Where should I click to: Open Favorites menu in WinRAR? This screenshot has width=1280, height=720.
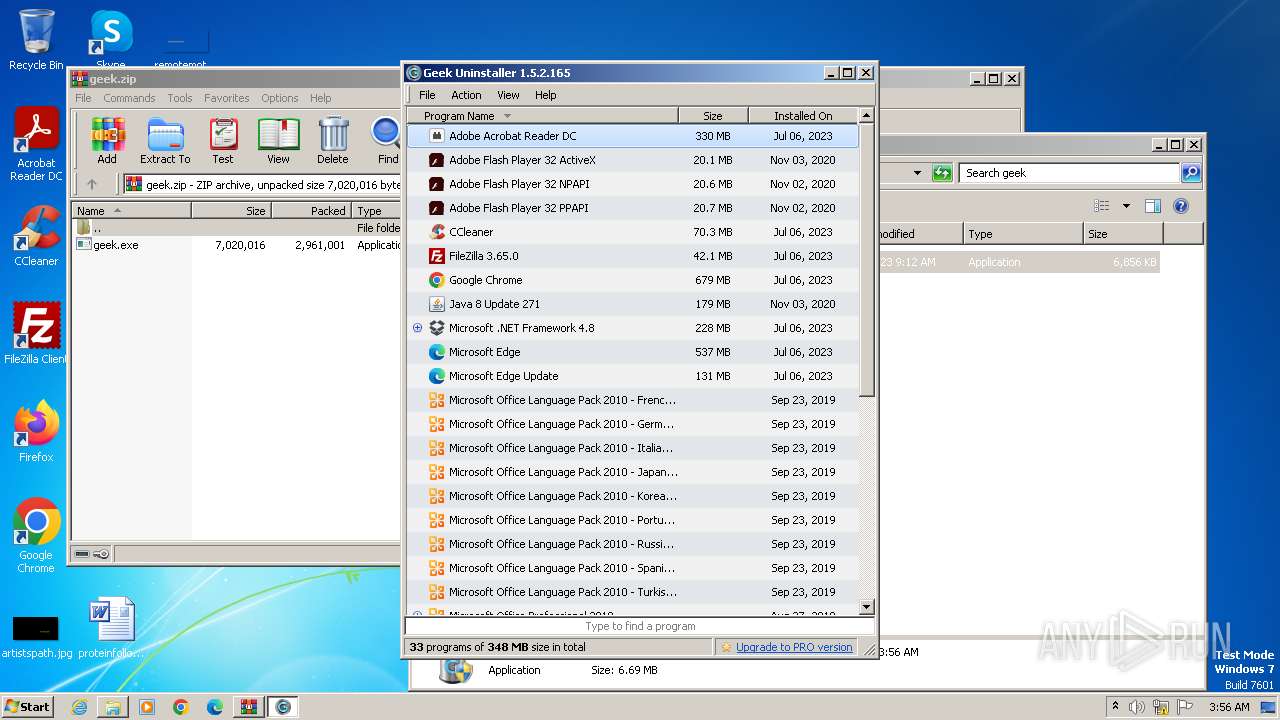tap(227, 98)
